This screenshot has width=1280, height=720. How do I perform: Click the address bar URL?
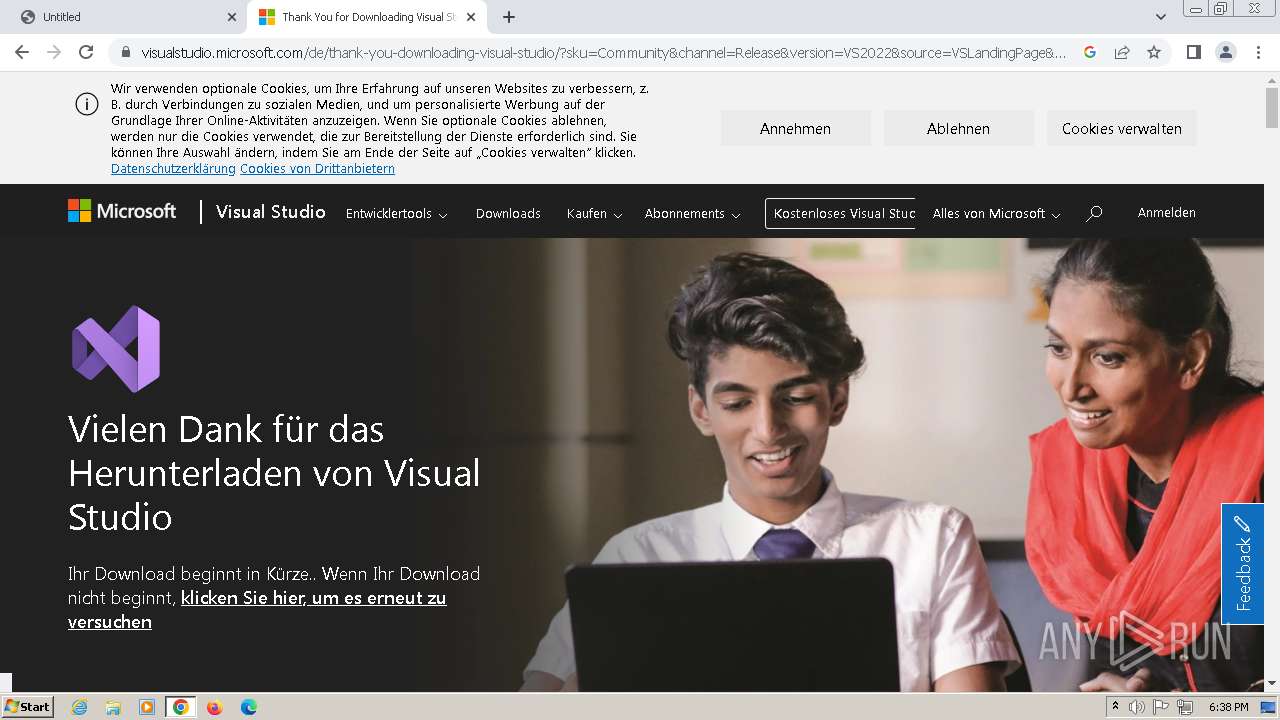click(603, 52)
